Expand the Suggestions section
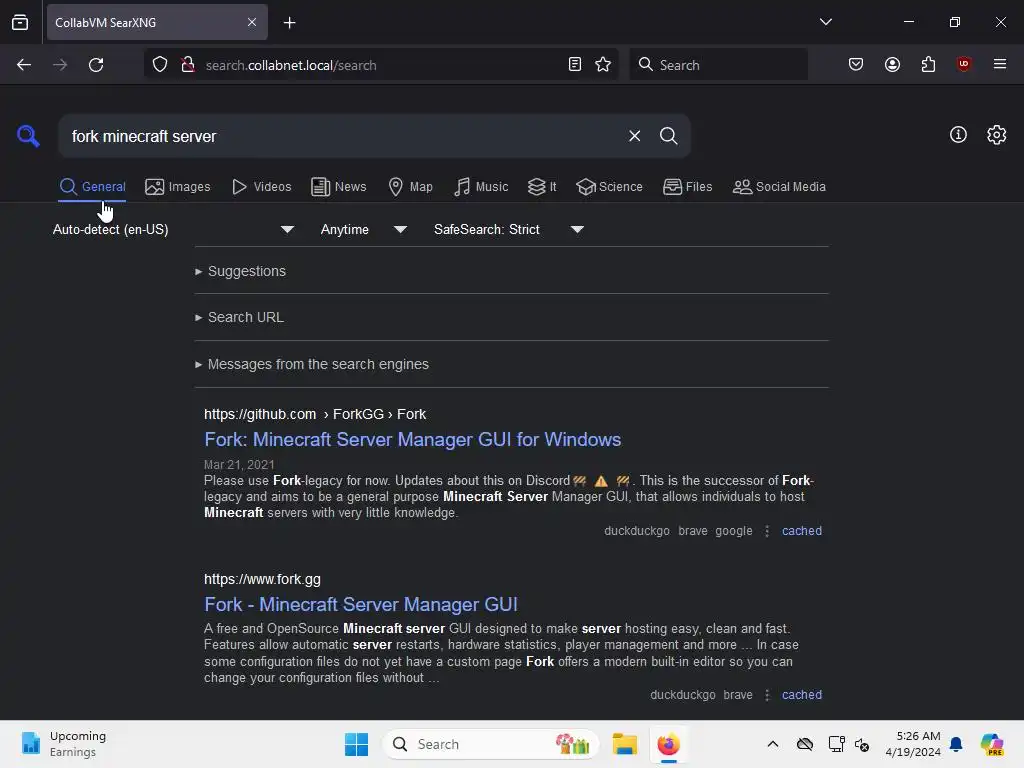Screen dimensions: 1024x768 click(246, 271)
